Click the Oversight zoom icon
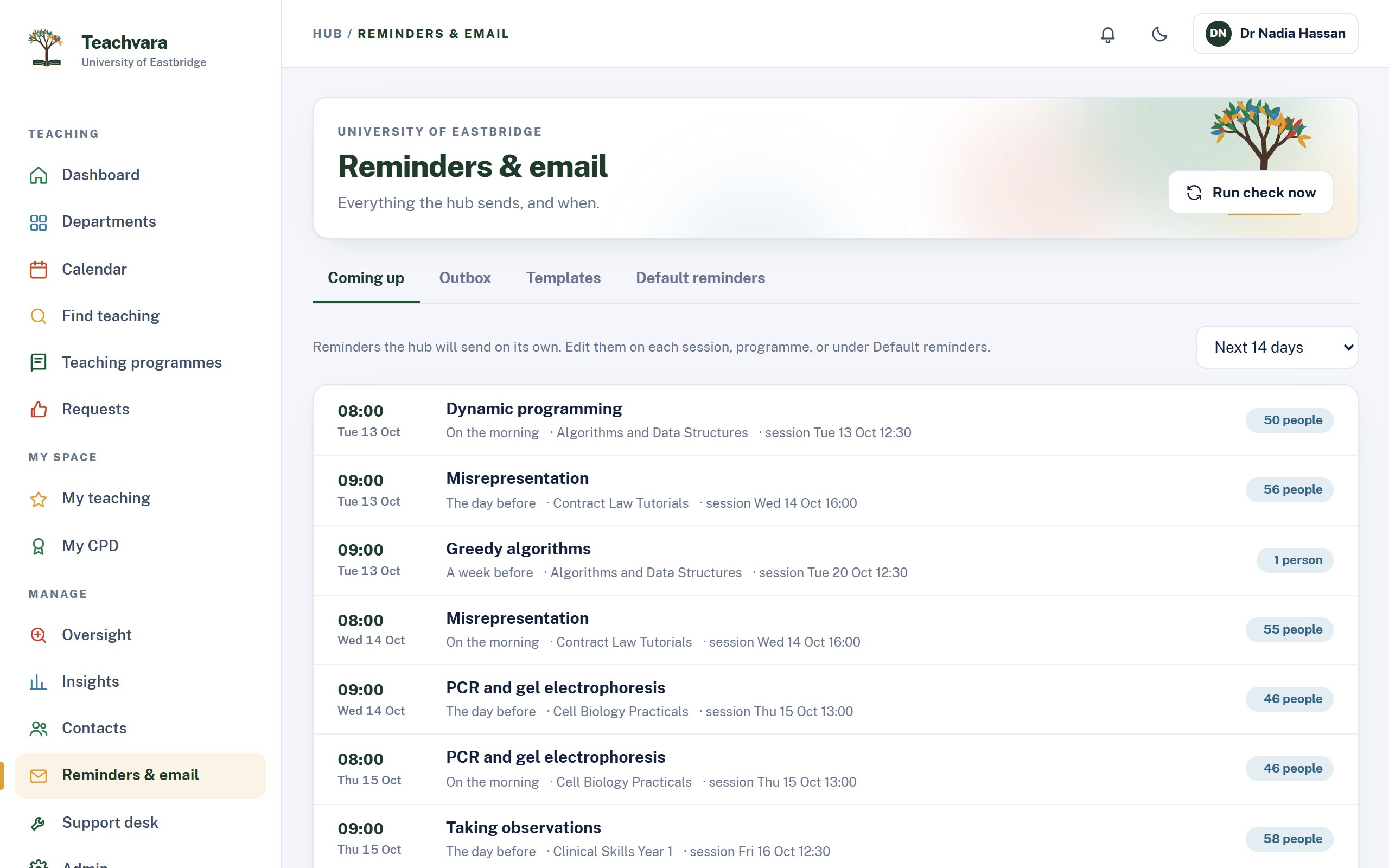The height and width of the screenshot is (868, 1389). (x=39, y=635)
